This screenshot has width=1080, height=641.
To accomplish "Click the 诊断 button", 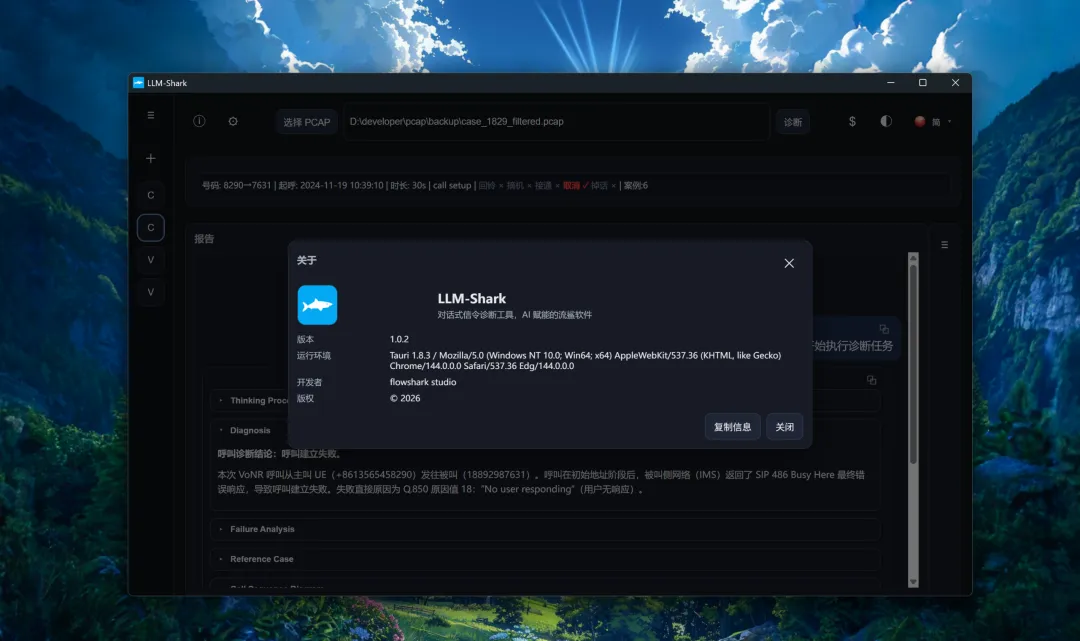I will (793, 122).
